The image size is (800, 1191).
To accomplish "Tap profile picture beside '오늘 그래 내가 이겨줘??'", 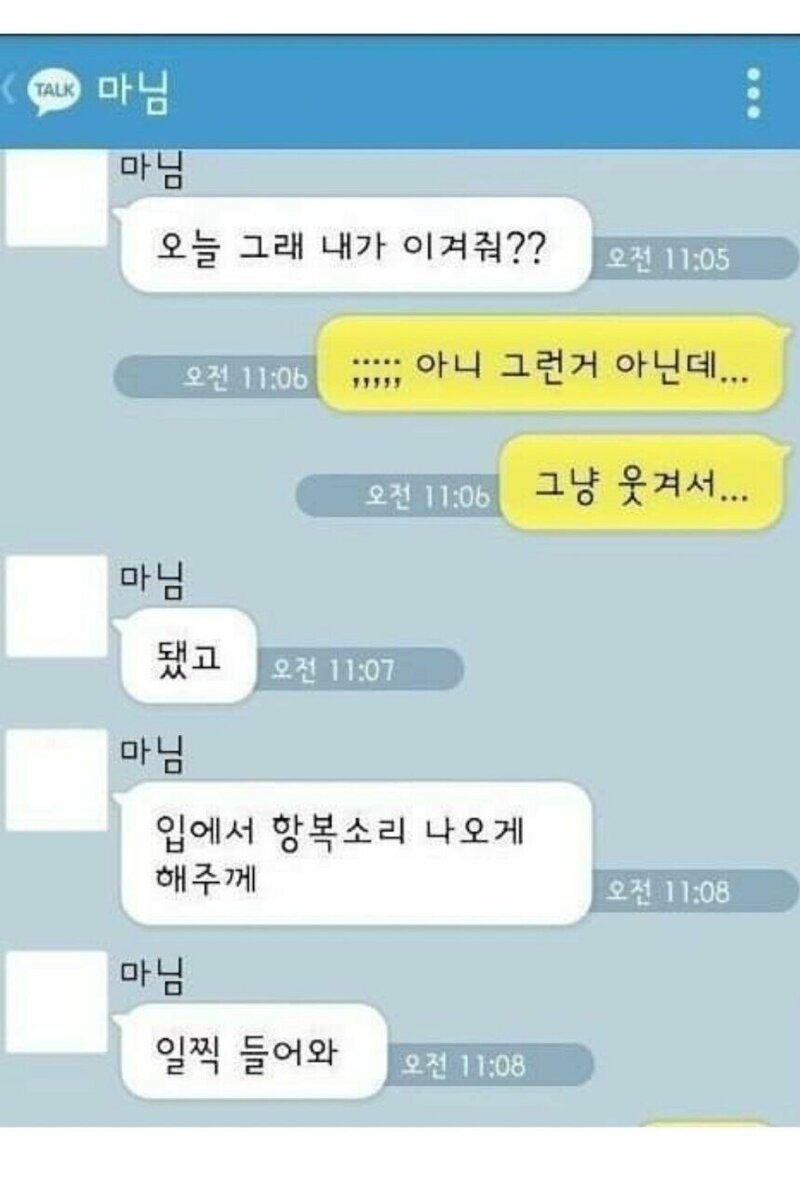I will [x=57, y=197].
